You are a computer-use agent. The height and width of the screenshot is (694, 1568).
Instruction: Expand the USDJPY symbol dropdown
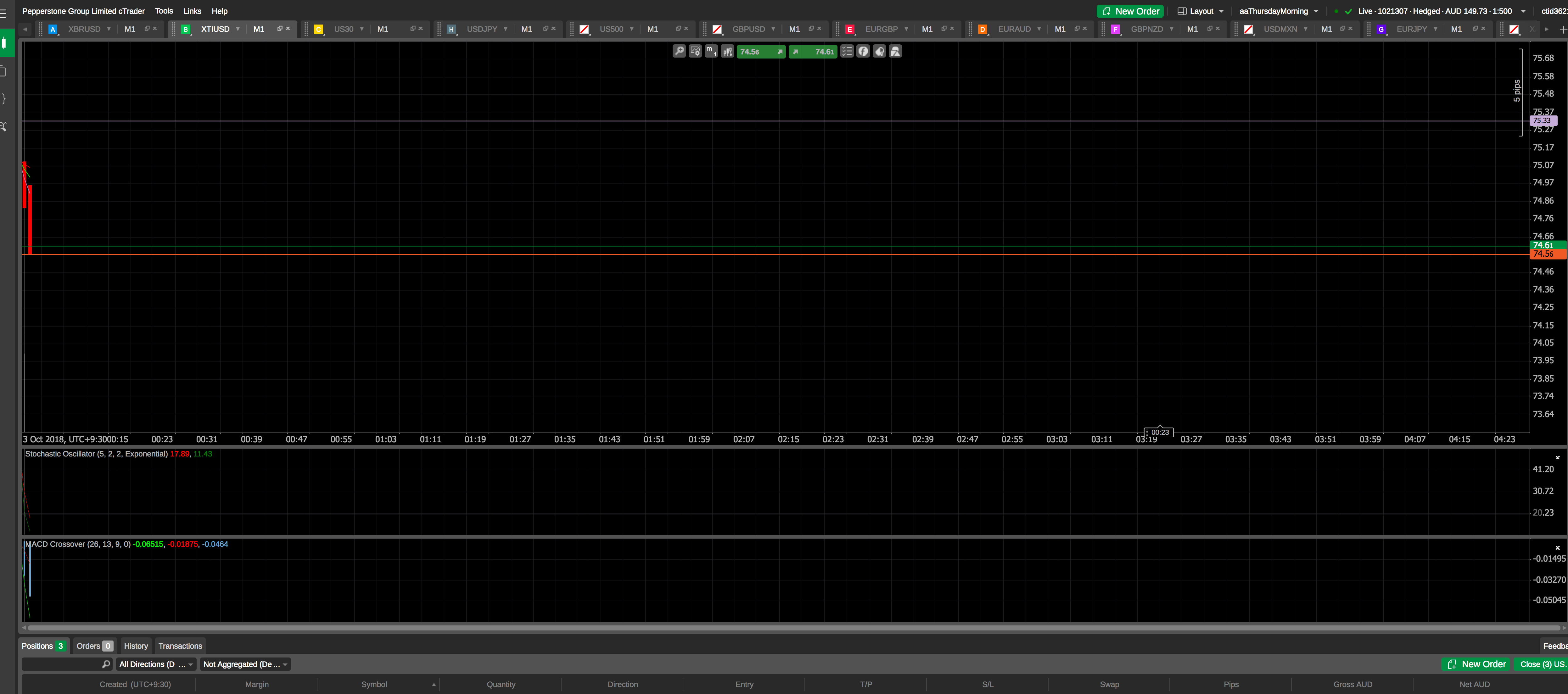click(505, 29)
